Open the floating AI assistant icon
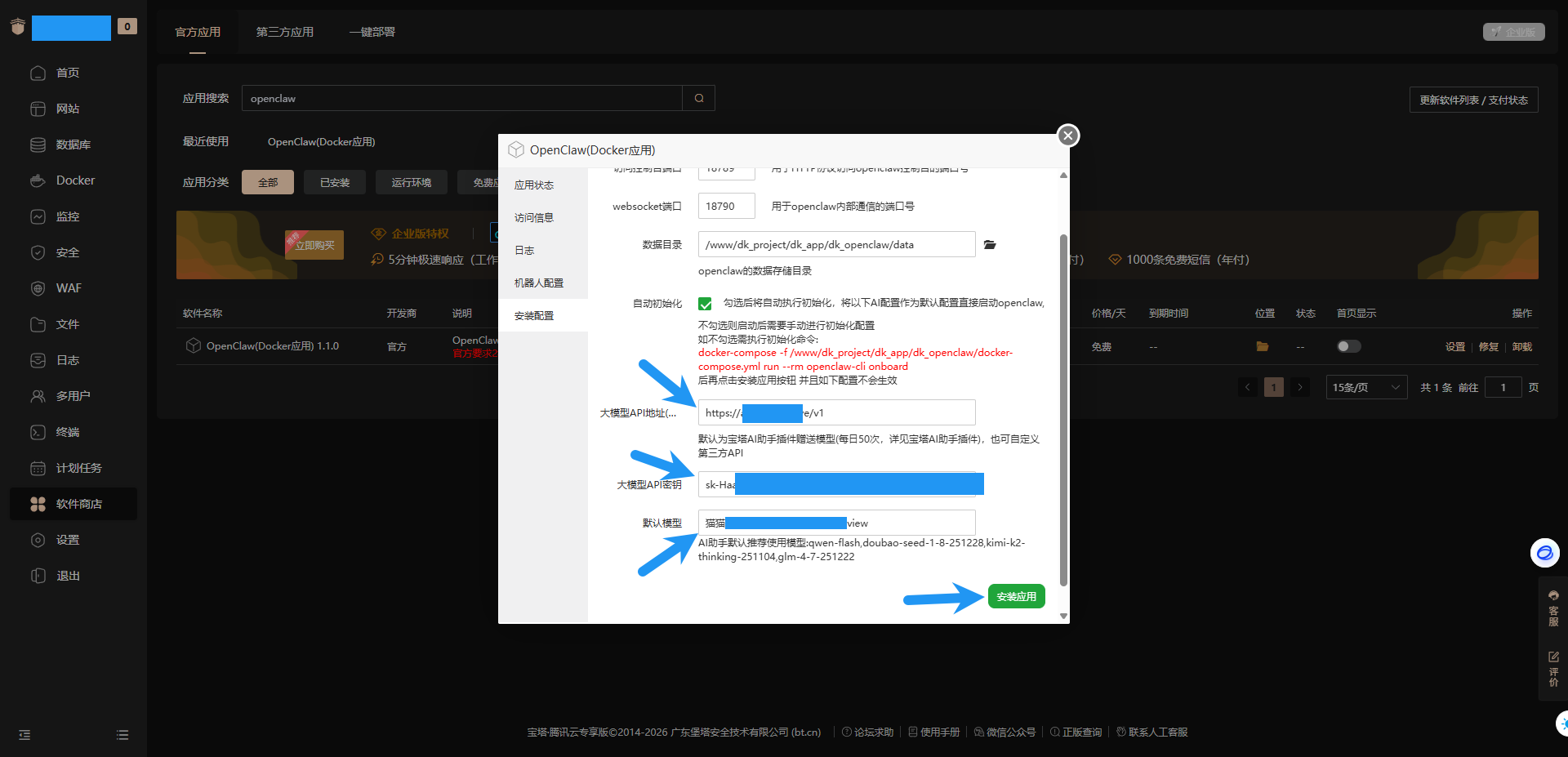The image size is (1568, 757). (x=1544, y=553)
